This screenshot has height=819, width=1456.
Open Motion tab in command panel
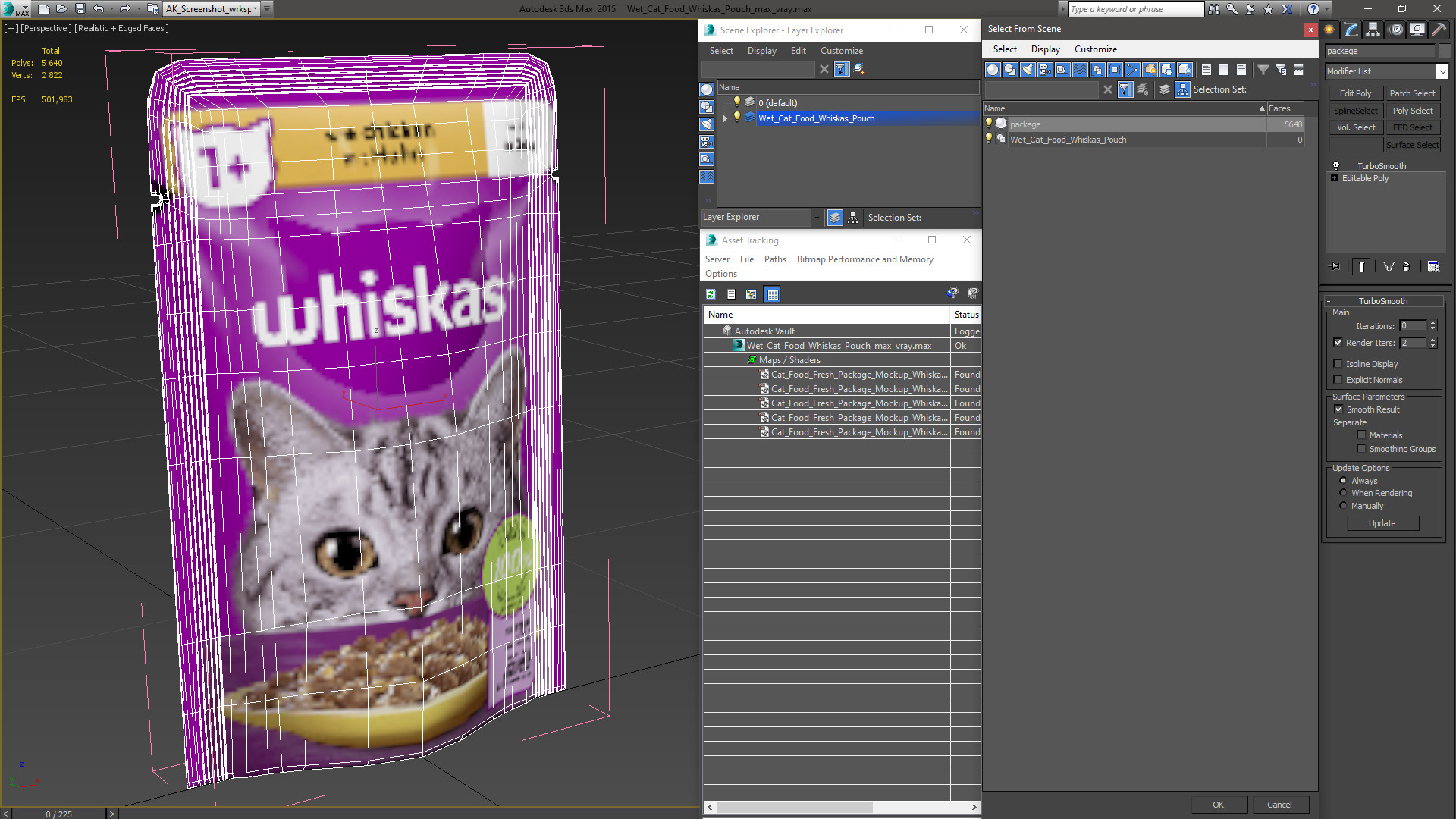tap(1396, 30)
